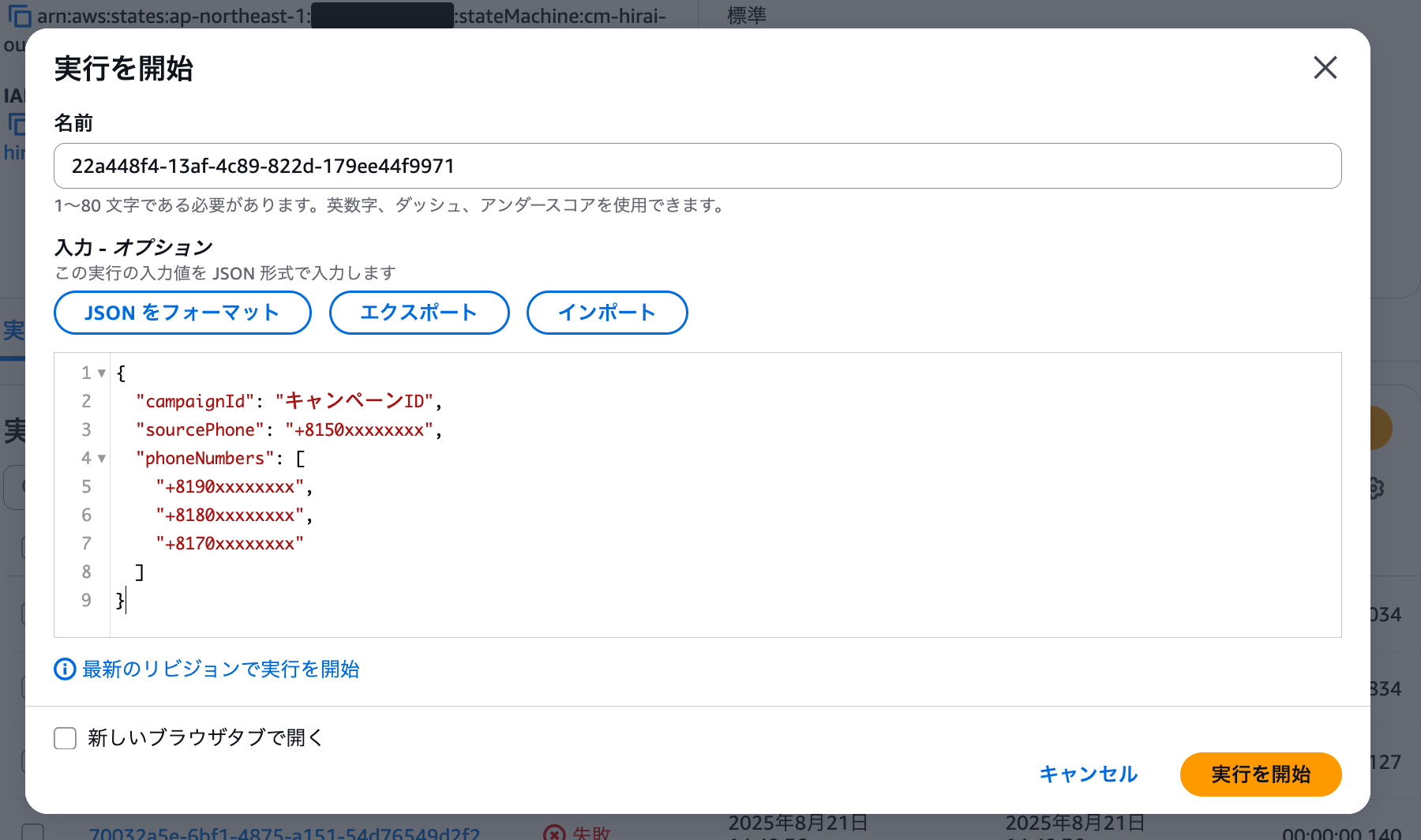The height and width of the screenshot is (840, 1421).
Task: Click the "キャンペーンID" value in editor
Action: coord(354,401)
